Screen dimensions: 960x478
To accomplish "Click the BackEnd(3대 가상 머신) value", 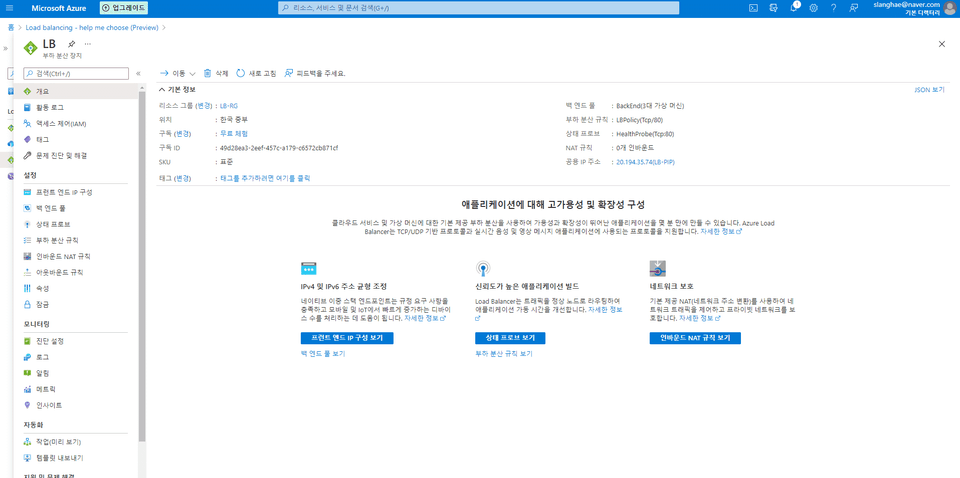I will coord(650,106).
